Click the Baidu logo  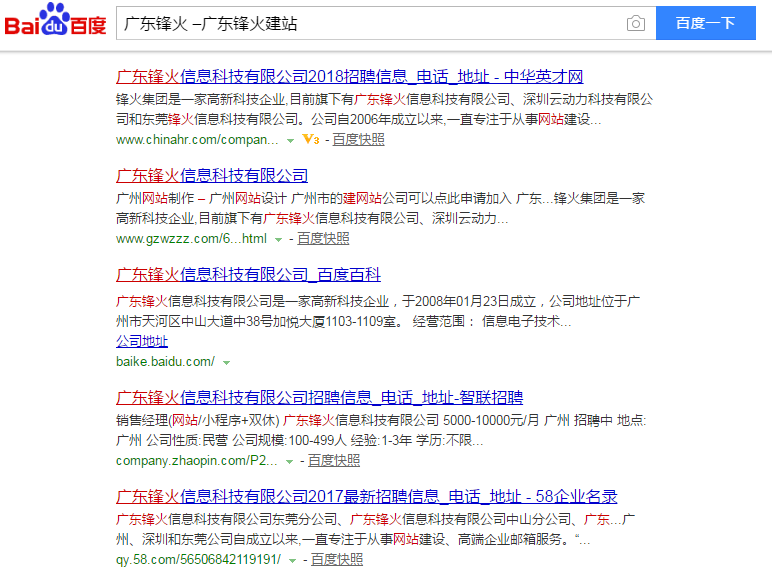click(55, 21)
